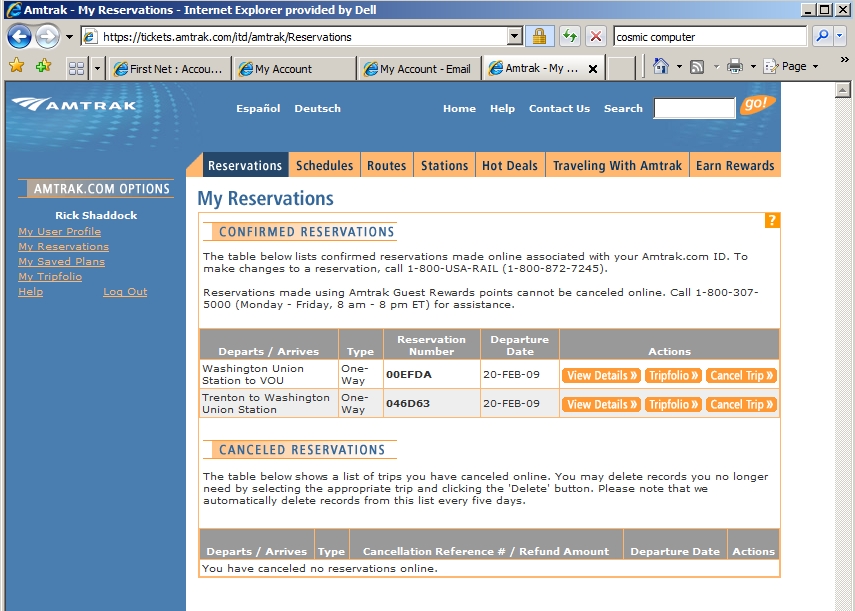
Task: Click the Add to Favorites icon
Action: click(x=43, y=66)
